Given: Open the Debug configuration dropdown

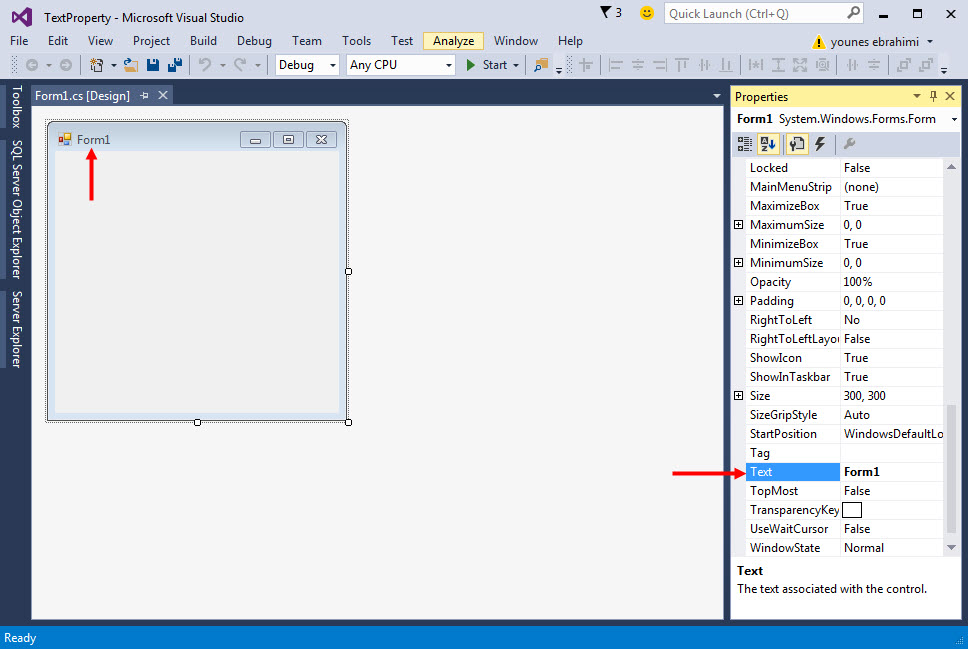Looking at the screenshot, I should click(332, 64).
